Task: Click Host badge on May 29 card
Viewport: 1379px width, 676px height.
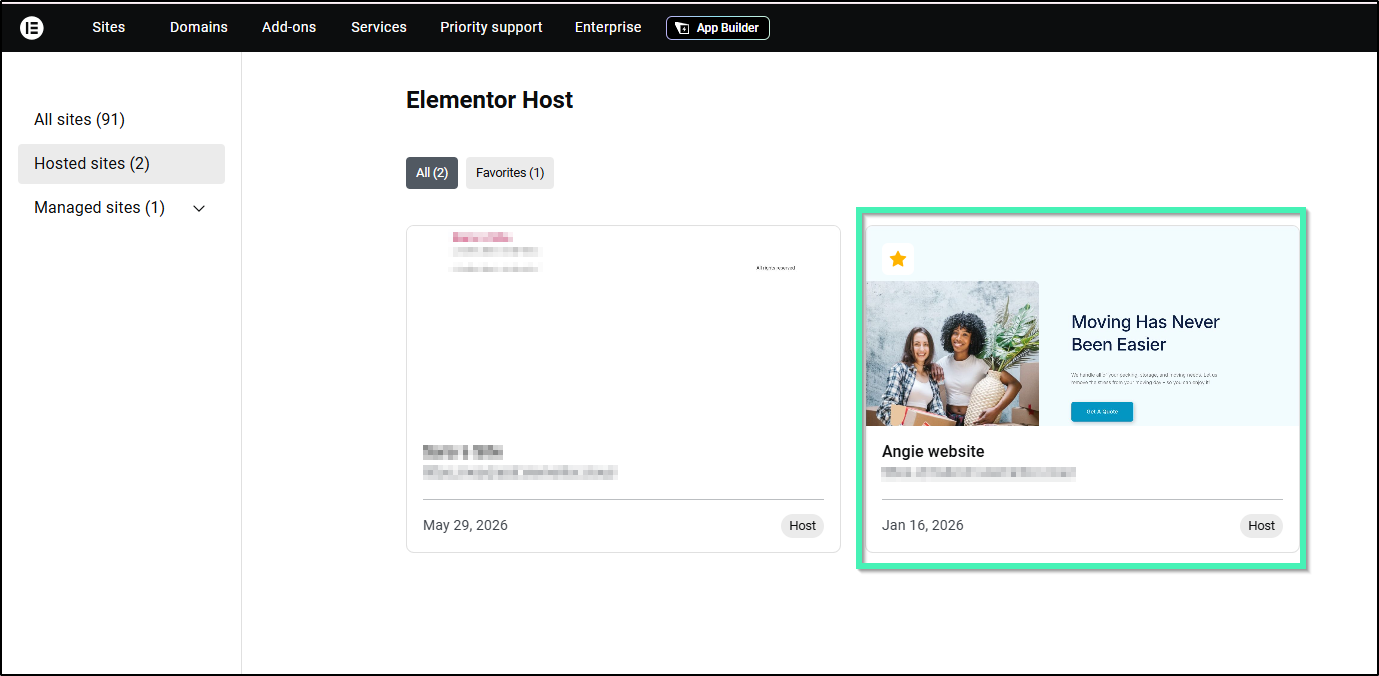Action: tap(802, 526)
